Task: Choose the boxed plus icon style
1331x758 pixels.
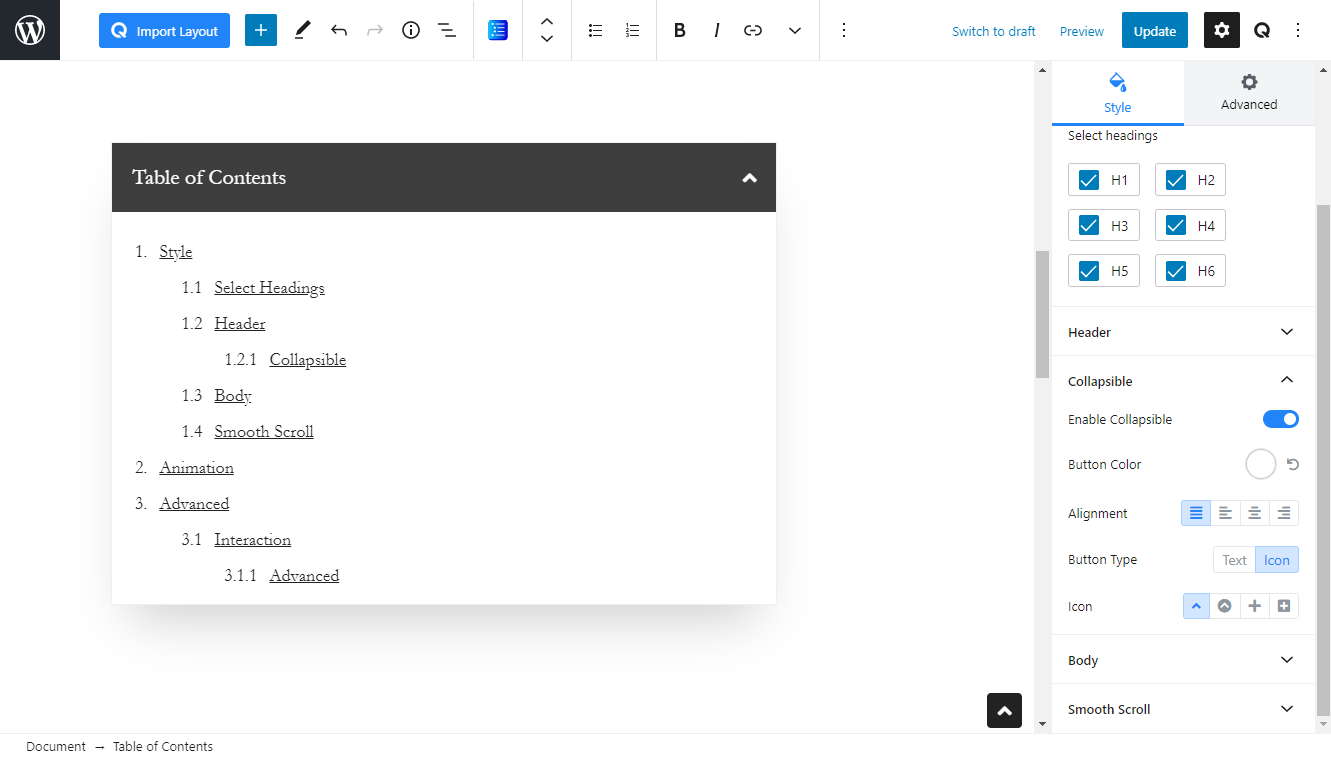Action: tap(1284, 606)
